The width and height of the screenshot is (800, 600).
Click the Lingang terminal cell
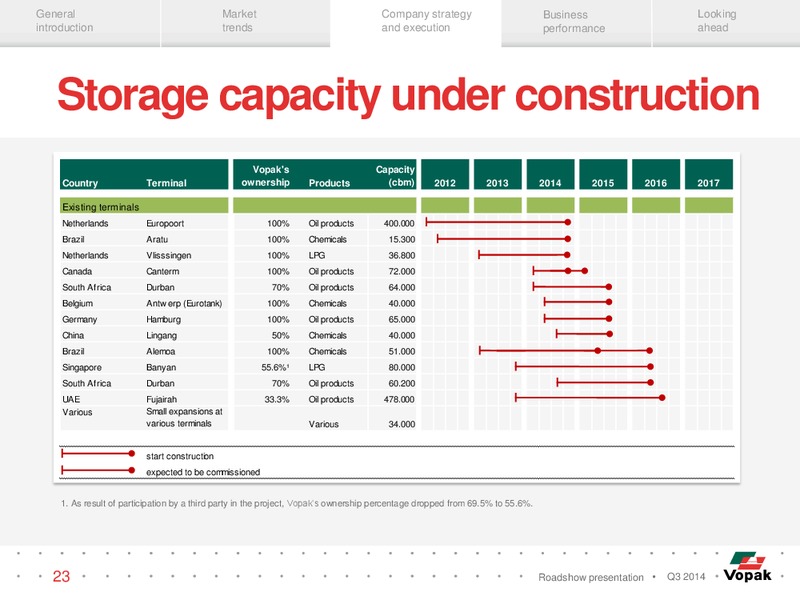pos(161,335)
